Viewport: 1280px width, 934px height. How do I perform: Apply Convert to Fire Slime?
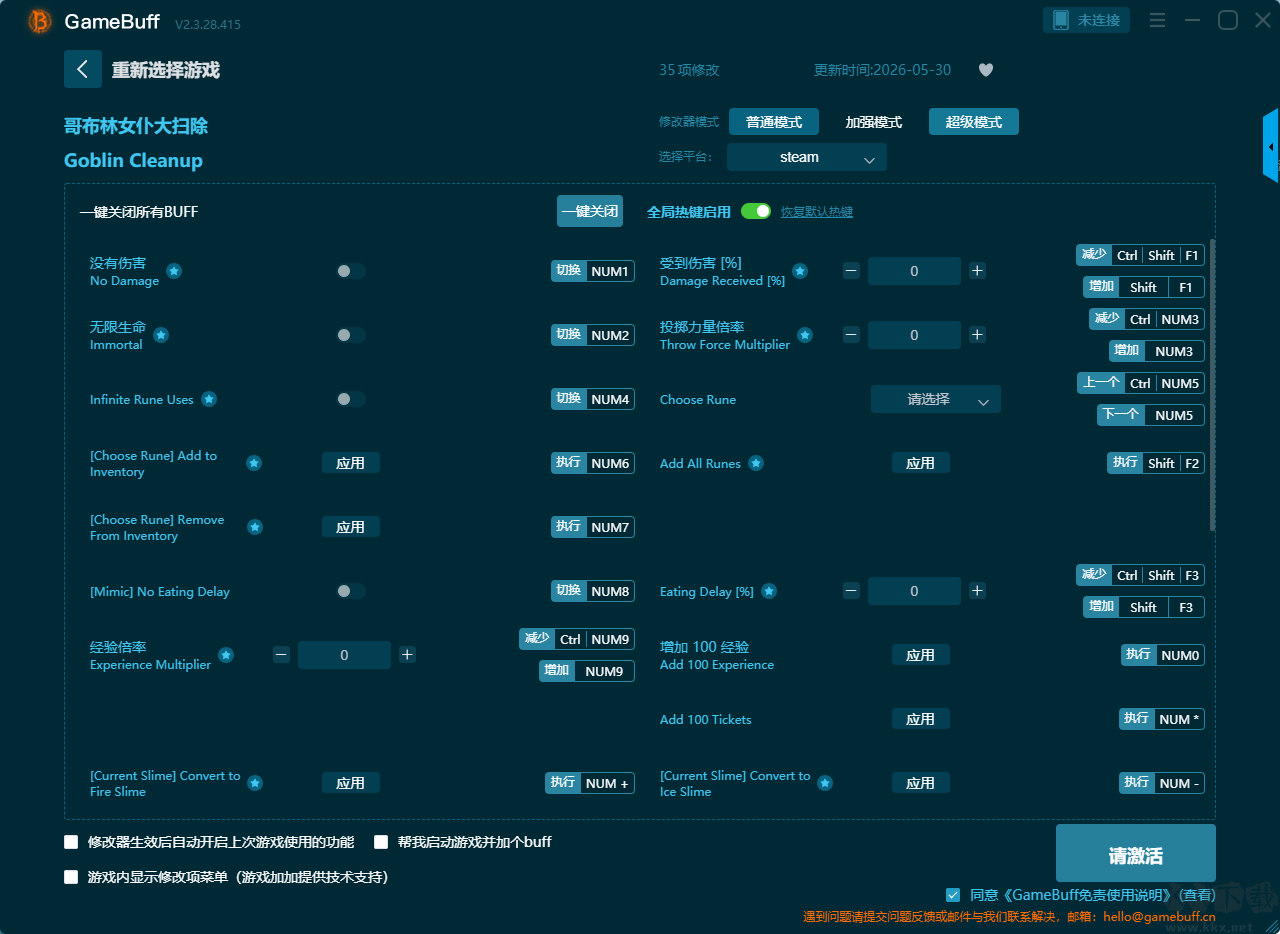pyautogui.click(x=351, y=783)
